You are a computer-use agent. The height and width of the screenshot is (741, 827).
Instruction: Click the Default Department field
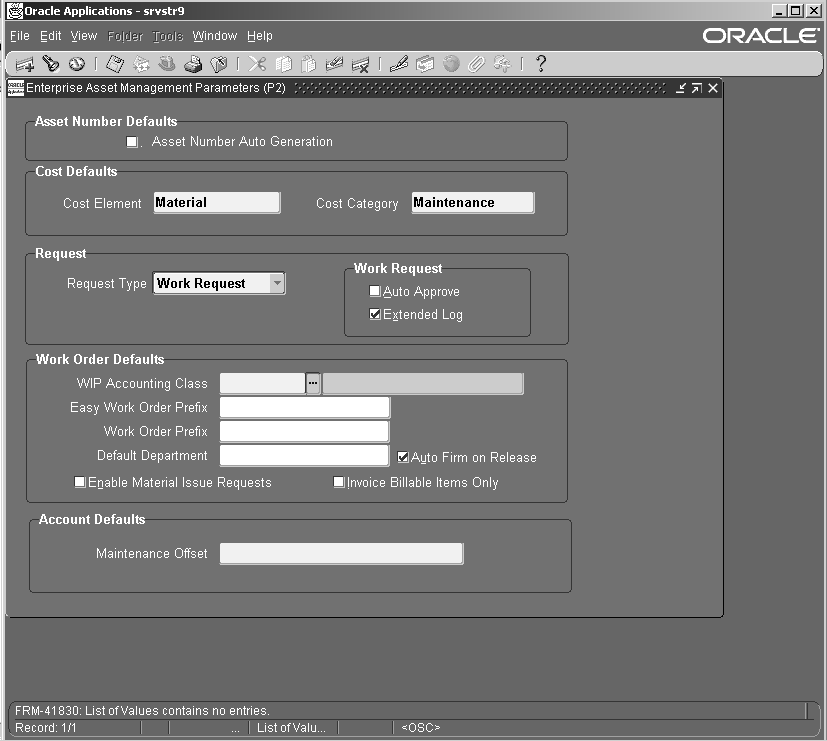305,456
